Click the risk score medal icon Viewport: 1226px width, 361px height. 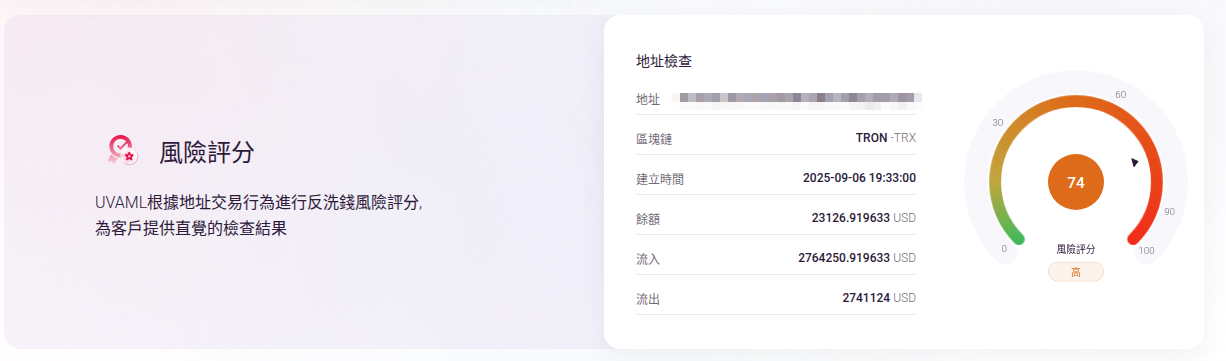tap(122, 150)
